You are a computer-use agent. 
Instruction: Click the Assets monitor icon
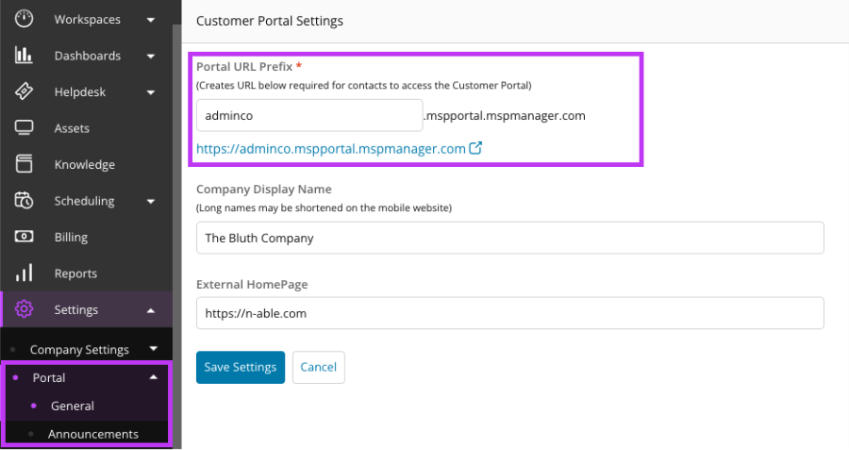pos(24,128)
